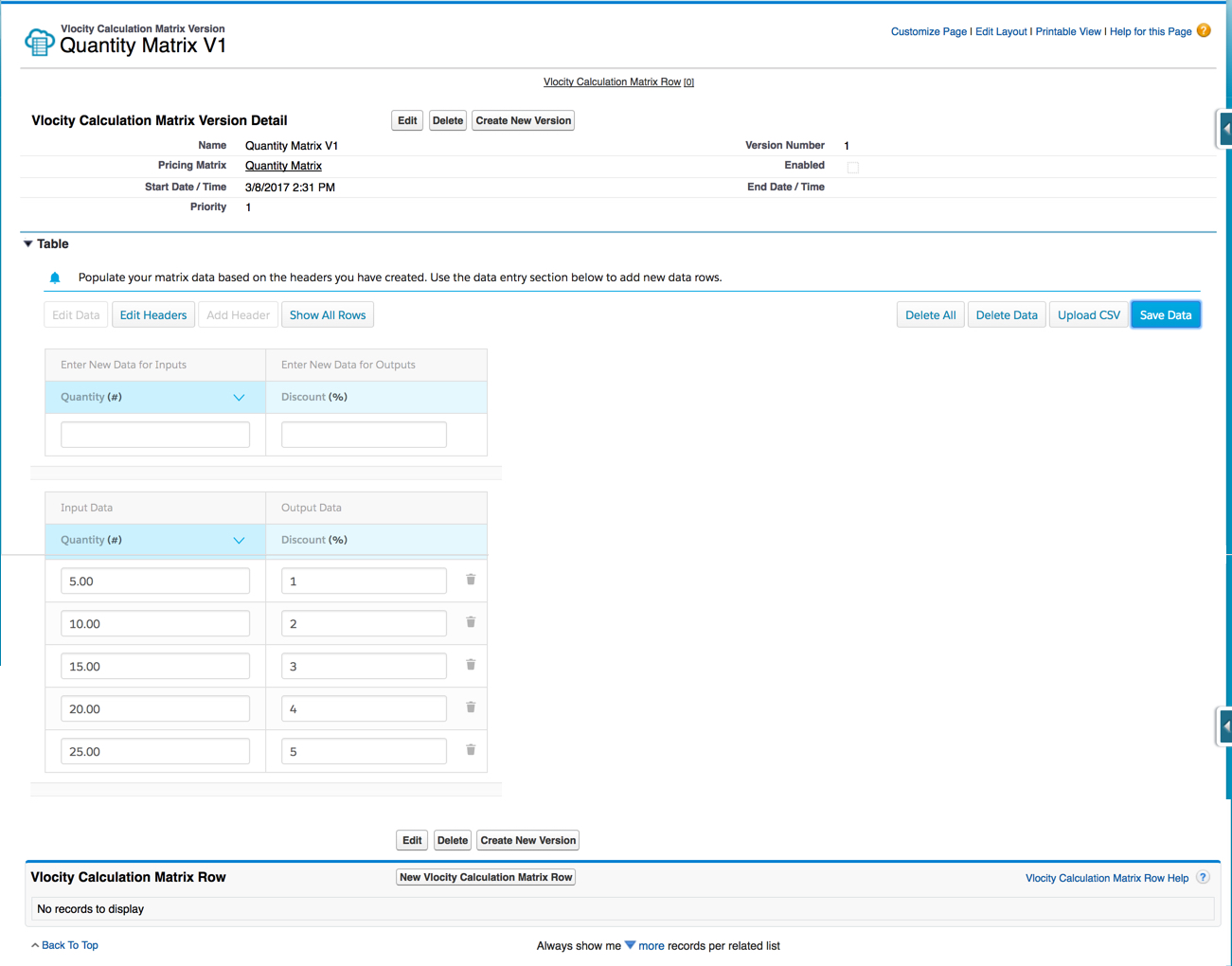Click Delete All button
Viewport: 1232px width, 966px height.
931,315
